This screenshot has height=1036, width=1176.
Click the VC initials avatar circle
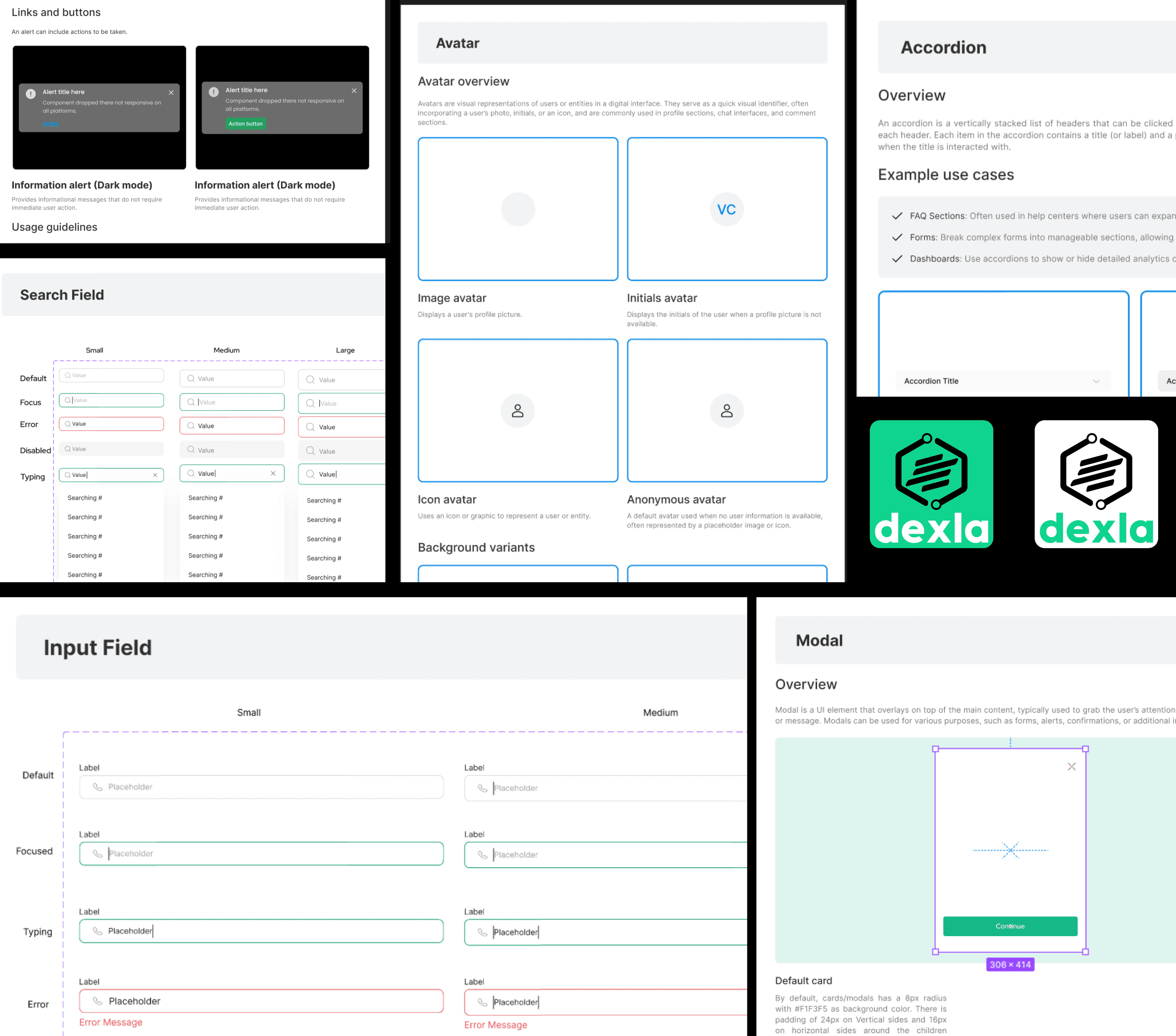pos(727,209)
